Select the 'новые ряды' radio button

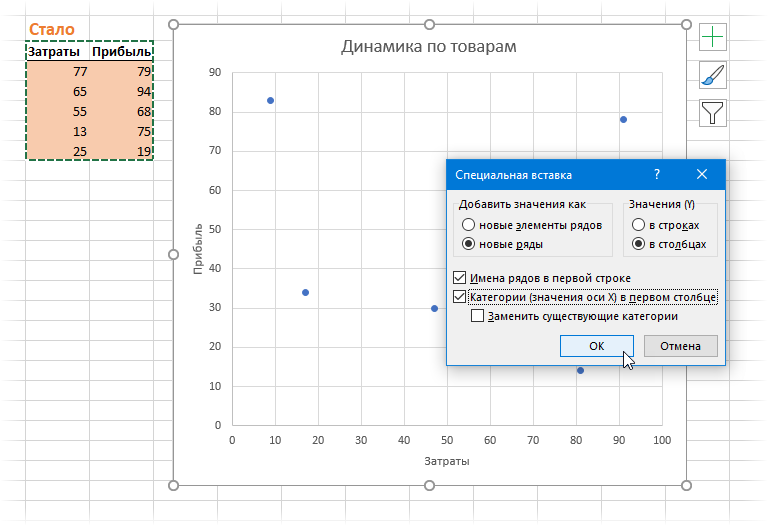click(468, 244)
